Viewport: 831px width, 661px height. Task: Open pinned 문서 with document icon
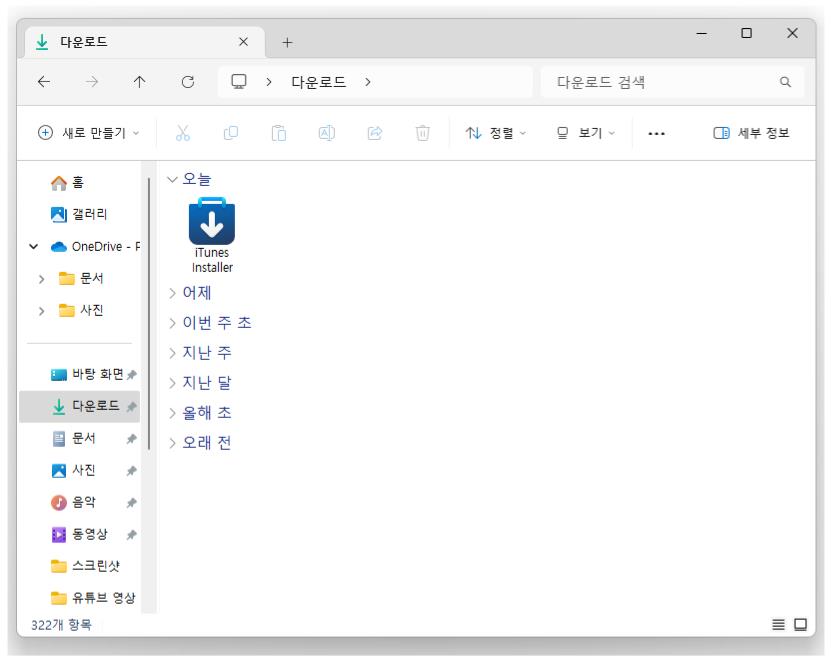point(74,438)
